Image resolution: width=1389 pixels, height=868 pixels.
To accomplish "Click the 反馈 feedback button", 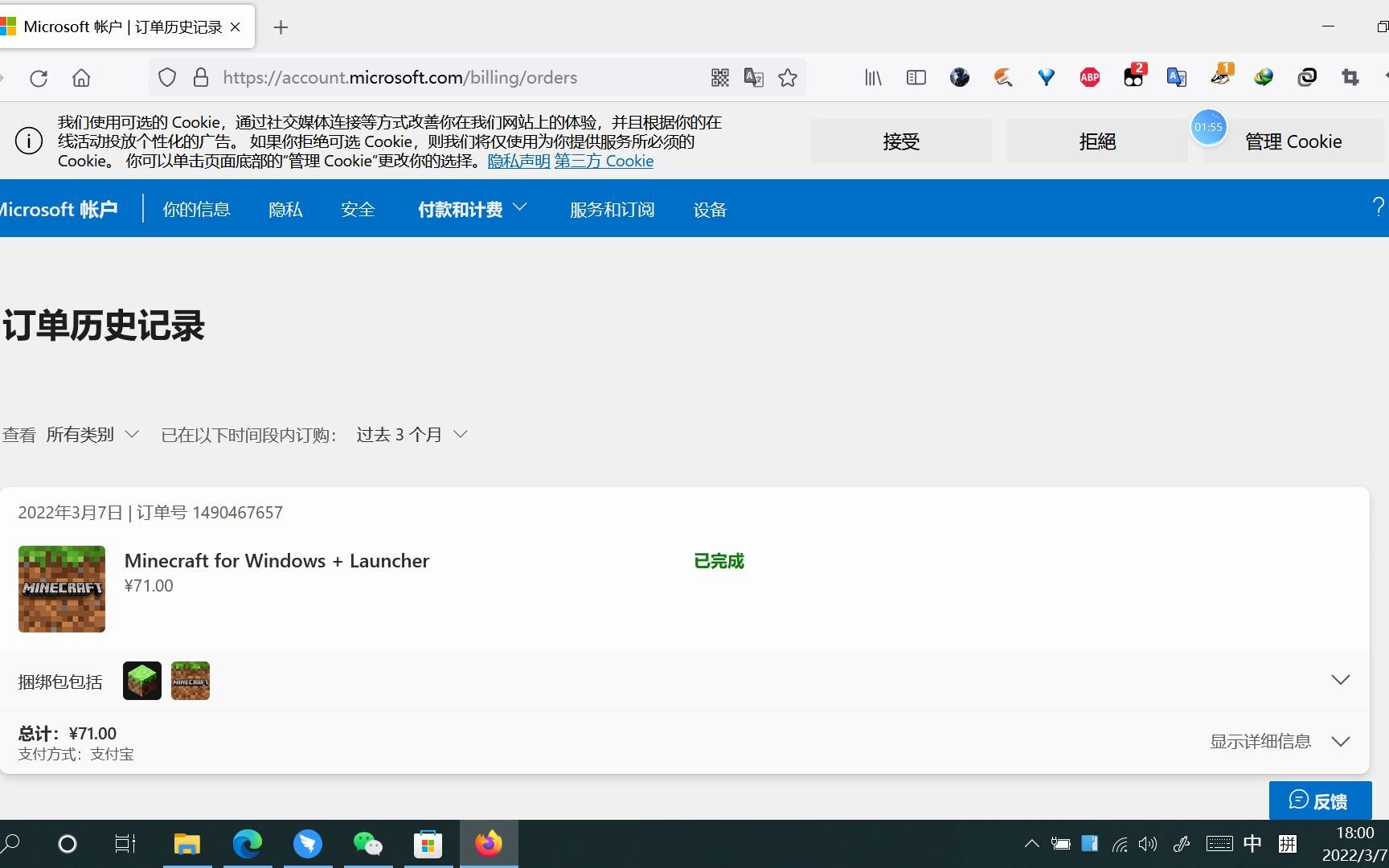I will (1320, 800).
